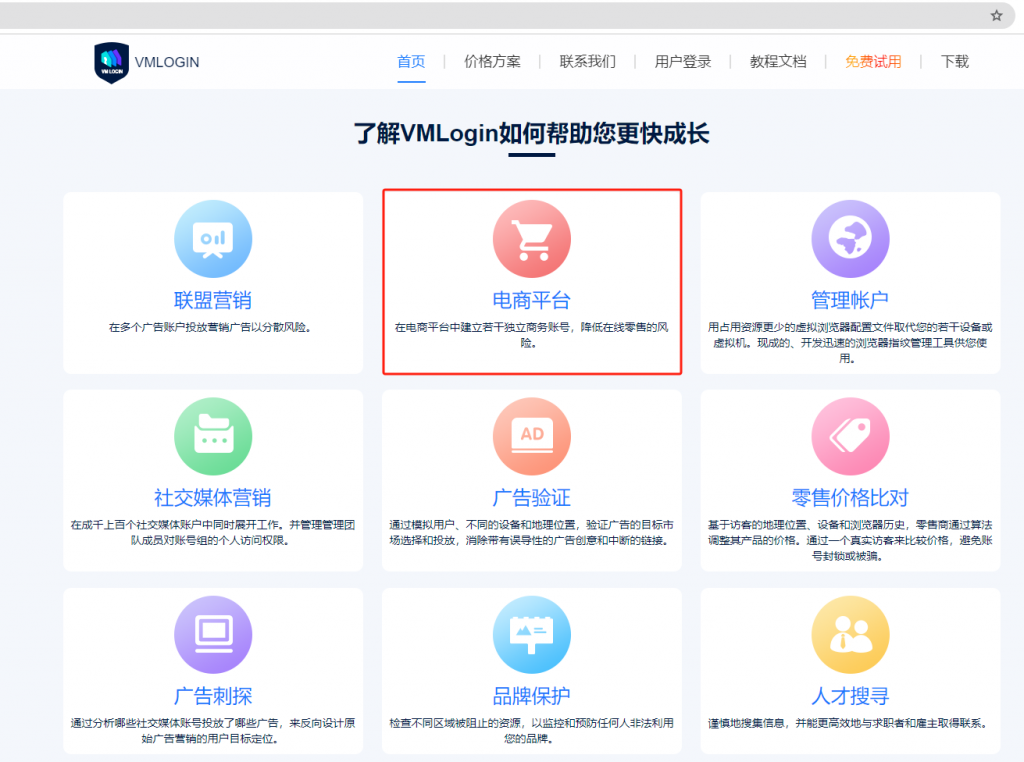The image size is (1024, 762).
Task: Open the 联盟营销 title link
Action: coord(213,300)
